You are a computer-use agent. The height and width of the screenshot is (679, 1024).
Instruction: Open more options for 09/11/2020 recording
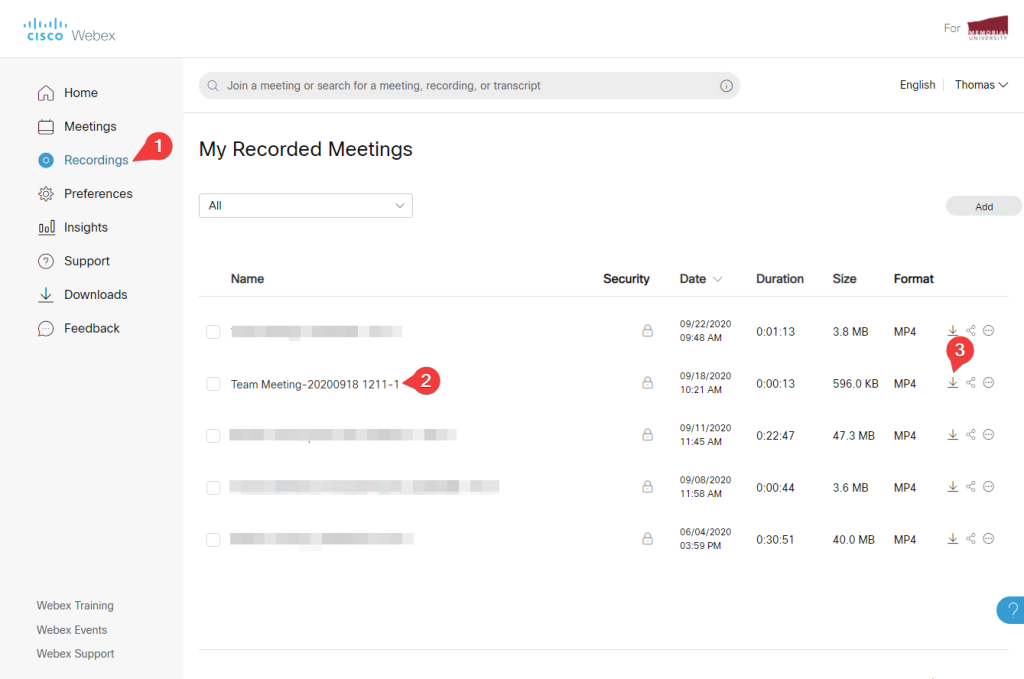[x=989, y=434]
